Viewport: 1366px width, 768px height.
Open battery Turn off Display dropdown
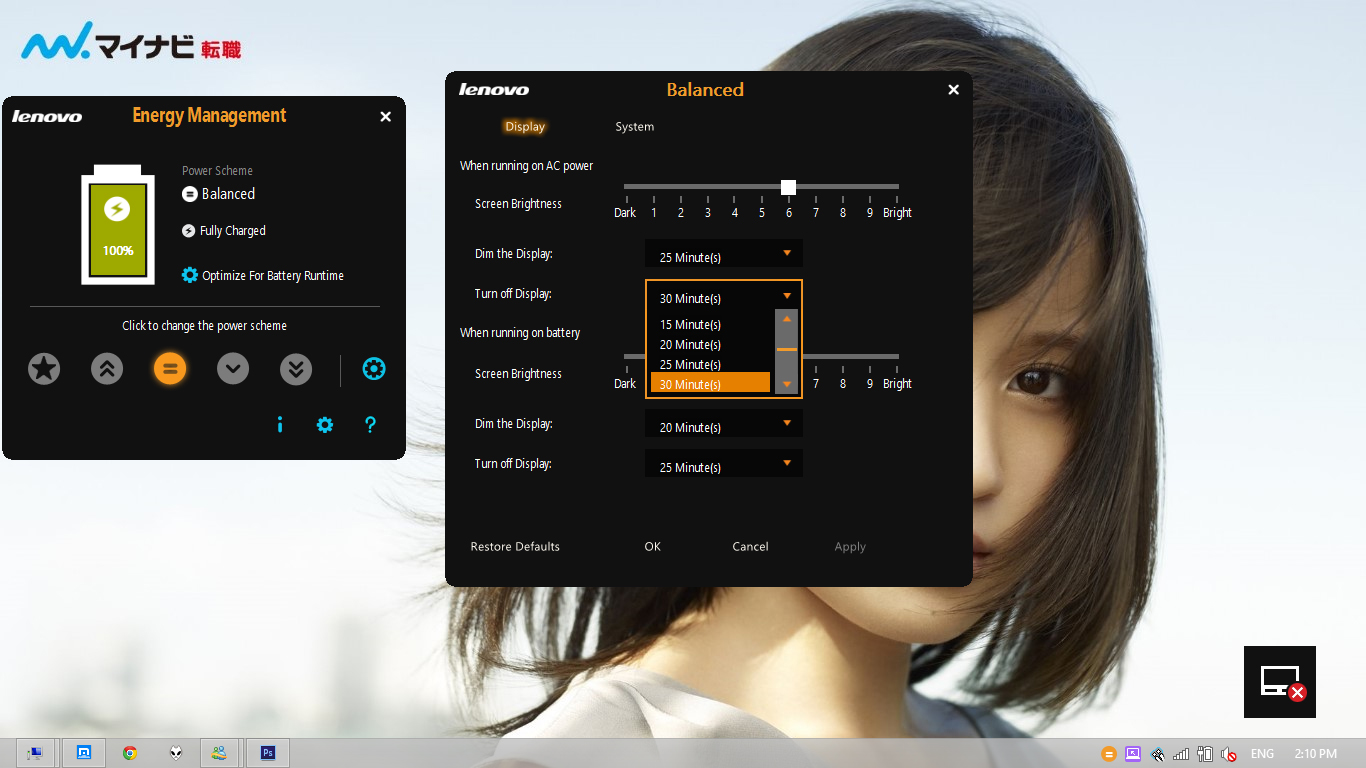point(724,464)
